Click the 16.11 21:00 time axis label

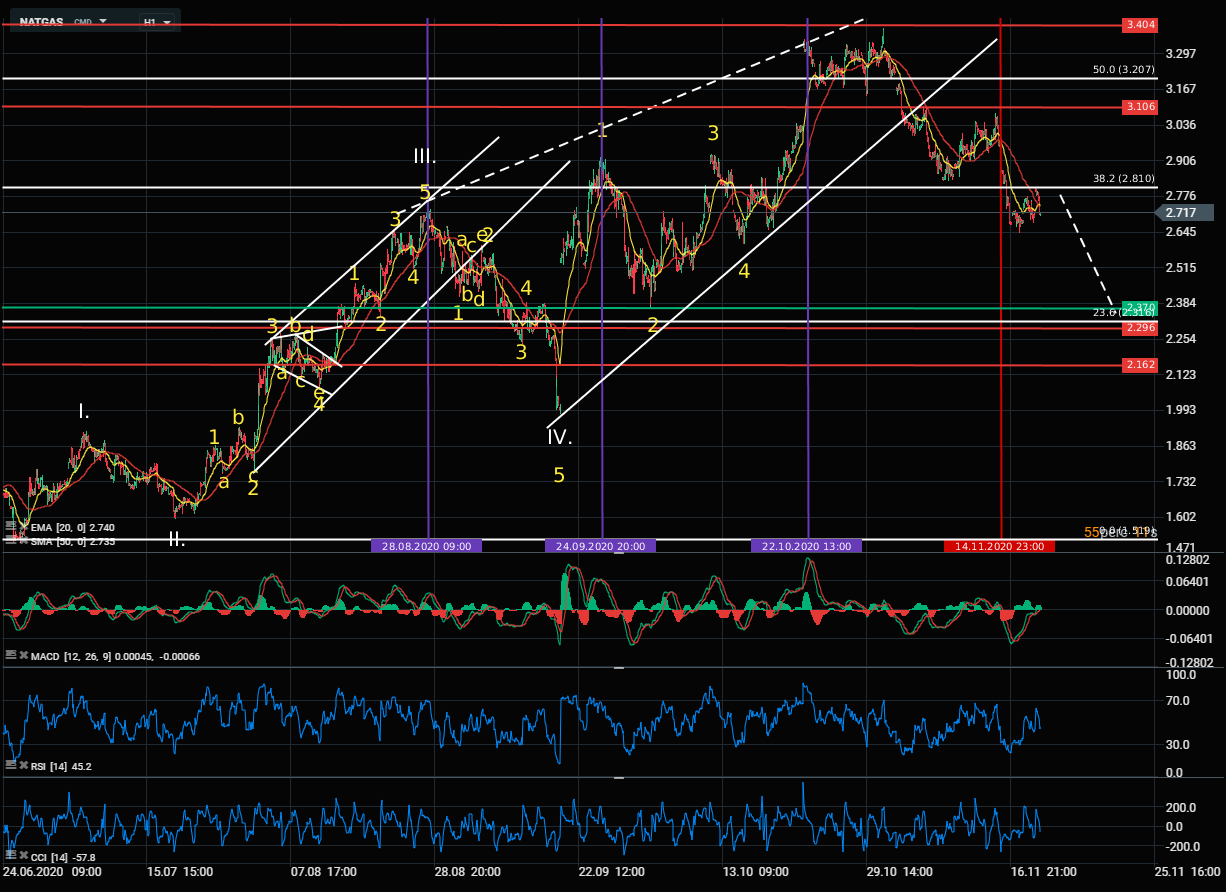(1043, 872)
